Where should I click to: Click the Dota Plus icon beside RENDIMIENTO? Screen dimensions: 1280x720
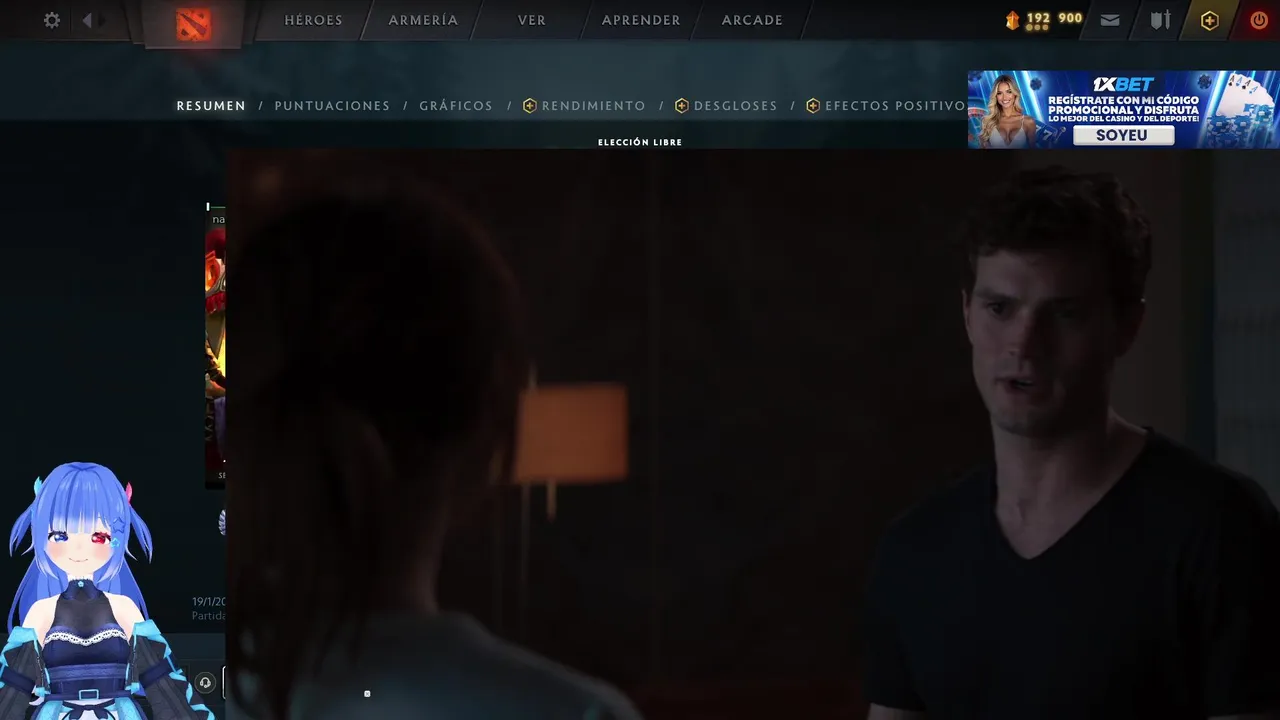click(530, 106)
